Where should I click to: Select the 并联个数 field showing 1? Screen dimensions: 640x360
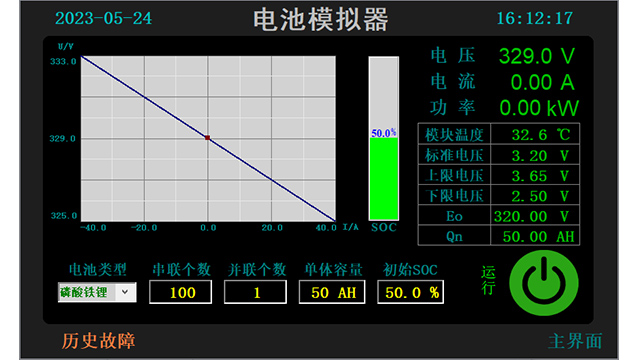[255, 292]
